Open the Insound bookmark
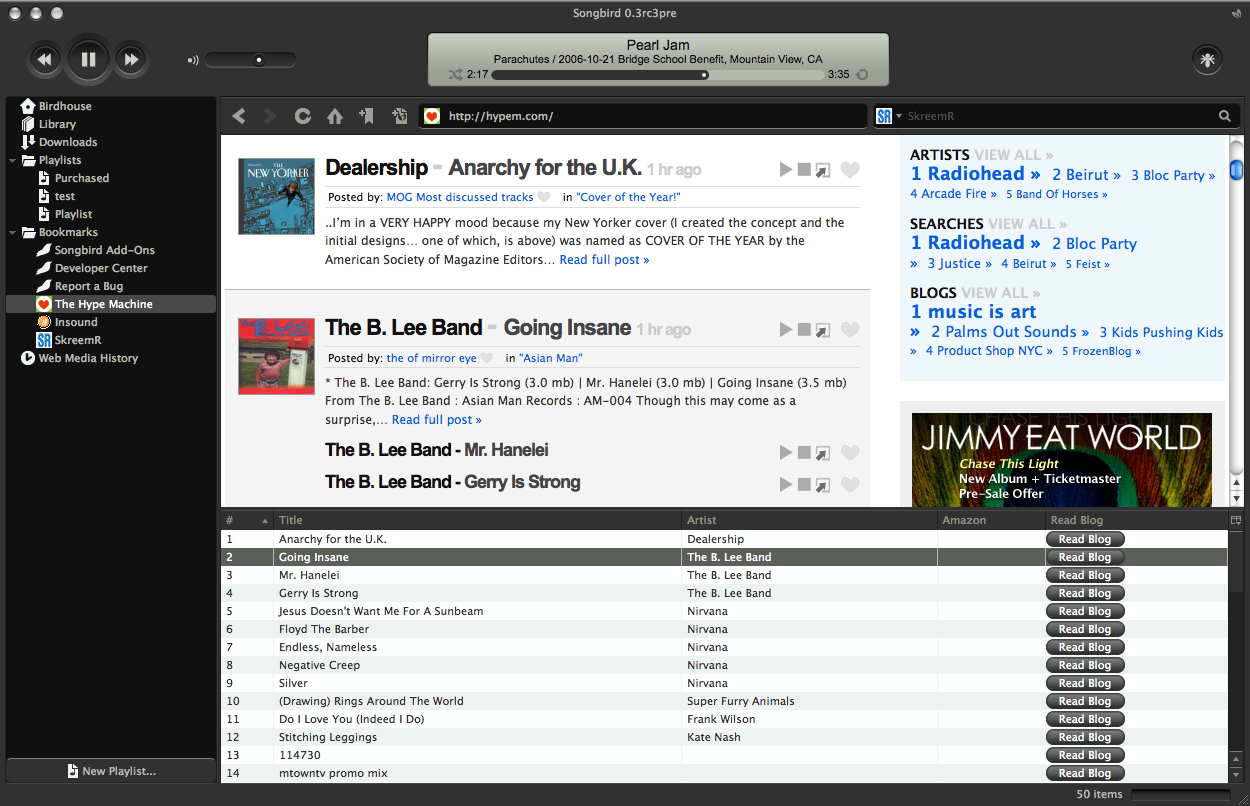The width and height of the screenshot is (1250, 806). [76, 322]
